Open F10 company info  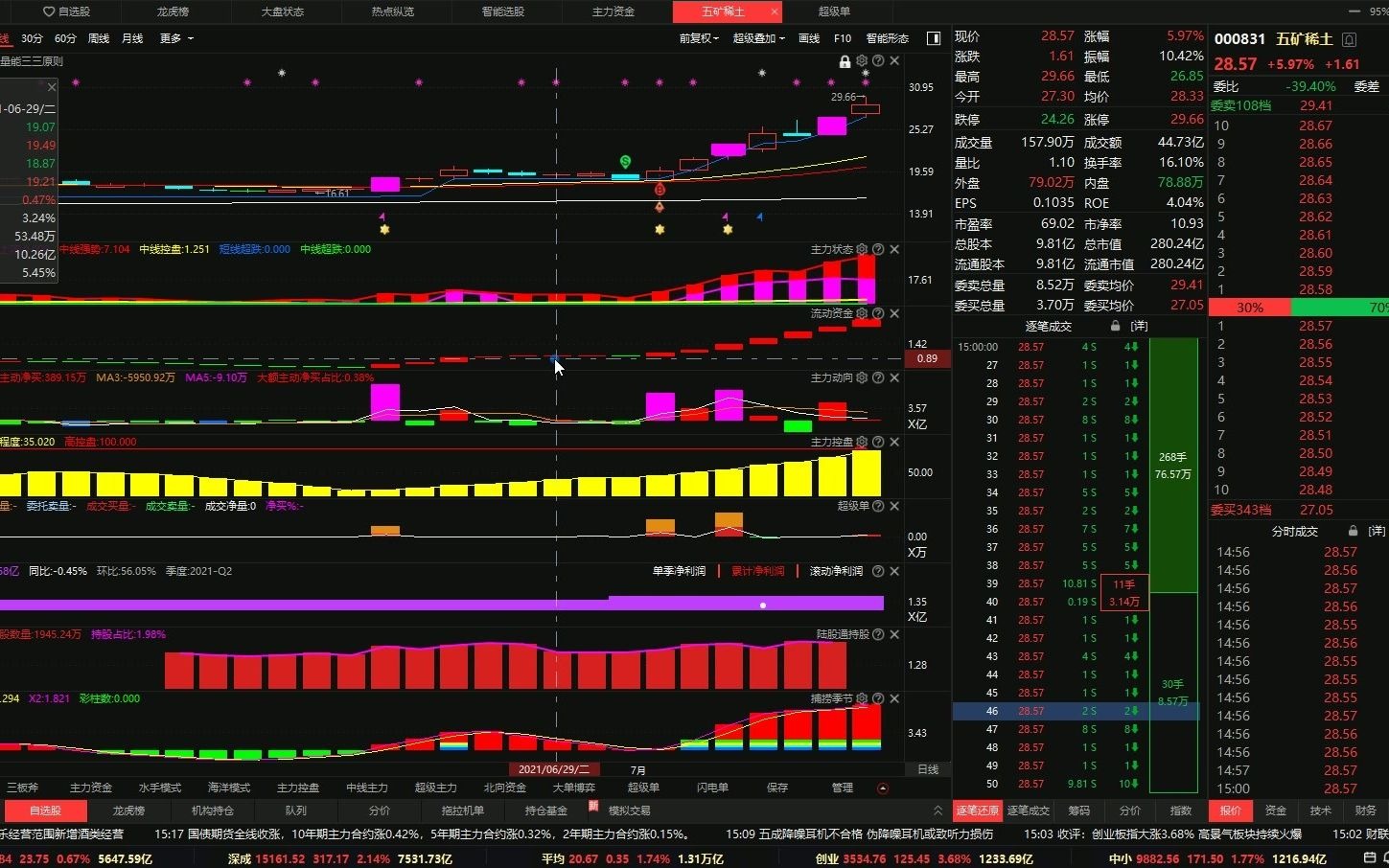pyautogui.click(x=843, y=38)
